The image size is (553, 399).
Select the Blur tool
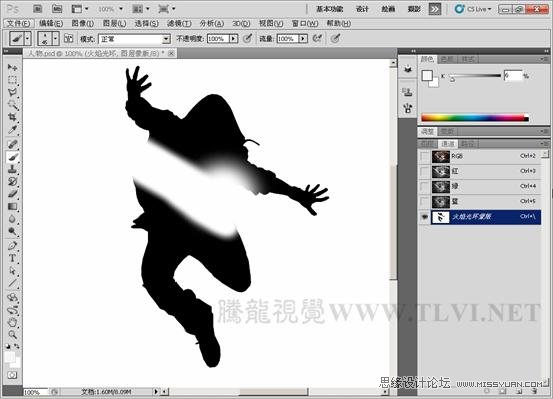coord(12,219)
